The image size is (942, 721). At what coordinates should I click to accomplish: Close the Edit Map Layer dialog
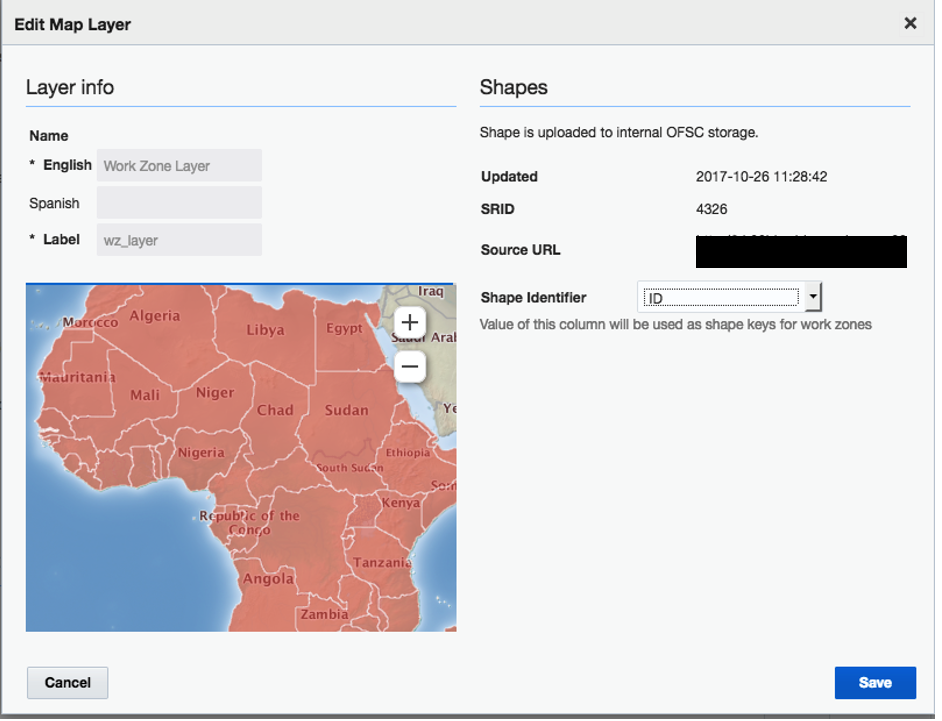point(910,23)
